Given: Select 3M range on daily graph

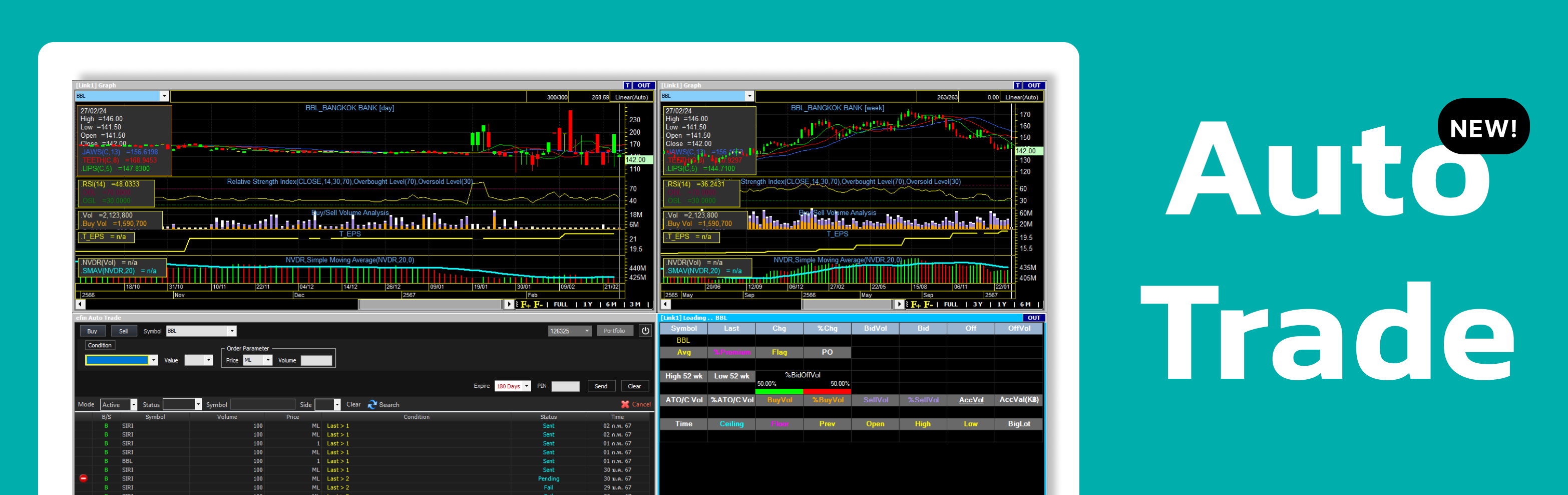Looking at the screenshot, I should click(x=635, y=305).
